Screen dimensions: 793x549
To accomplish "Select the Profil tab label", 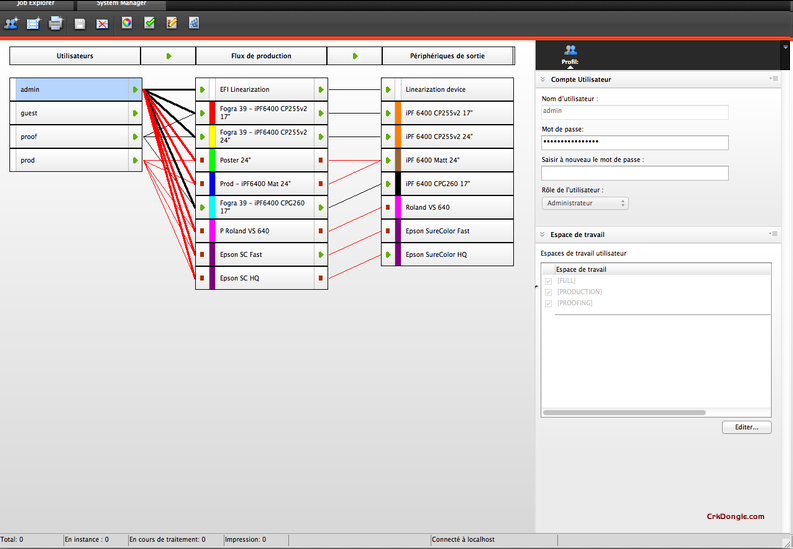I will (570, 62).
